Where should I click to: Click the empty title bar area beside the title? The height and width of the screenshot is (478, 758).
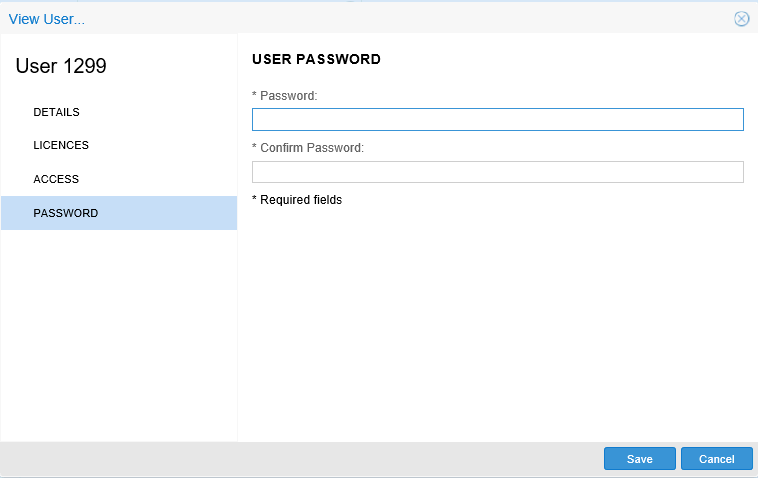pyautogui.click(x=400, y=19)
